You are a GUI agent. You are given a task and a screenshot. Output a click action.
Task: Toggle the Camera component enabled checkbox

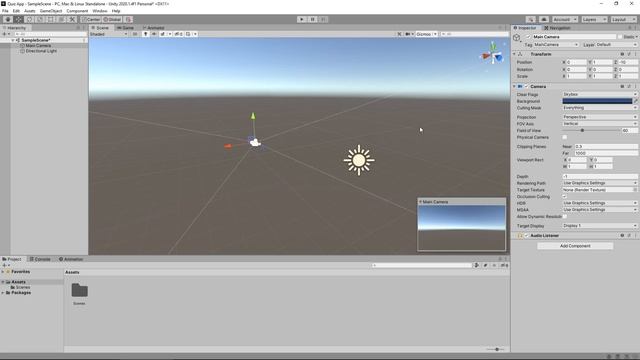[527, 87]
